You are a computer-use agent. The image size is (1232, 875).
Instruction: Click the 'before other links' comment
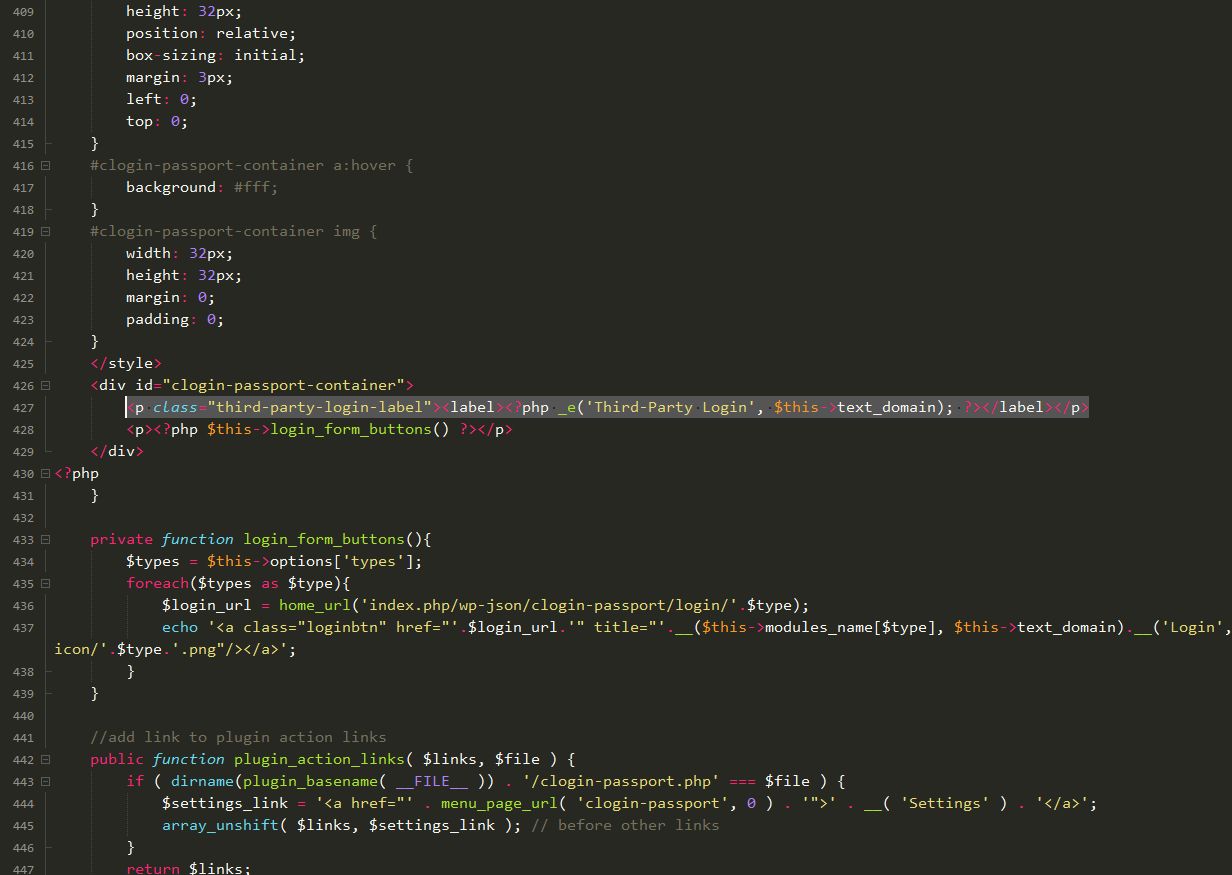tap(638, 825)
